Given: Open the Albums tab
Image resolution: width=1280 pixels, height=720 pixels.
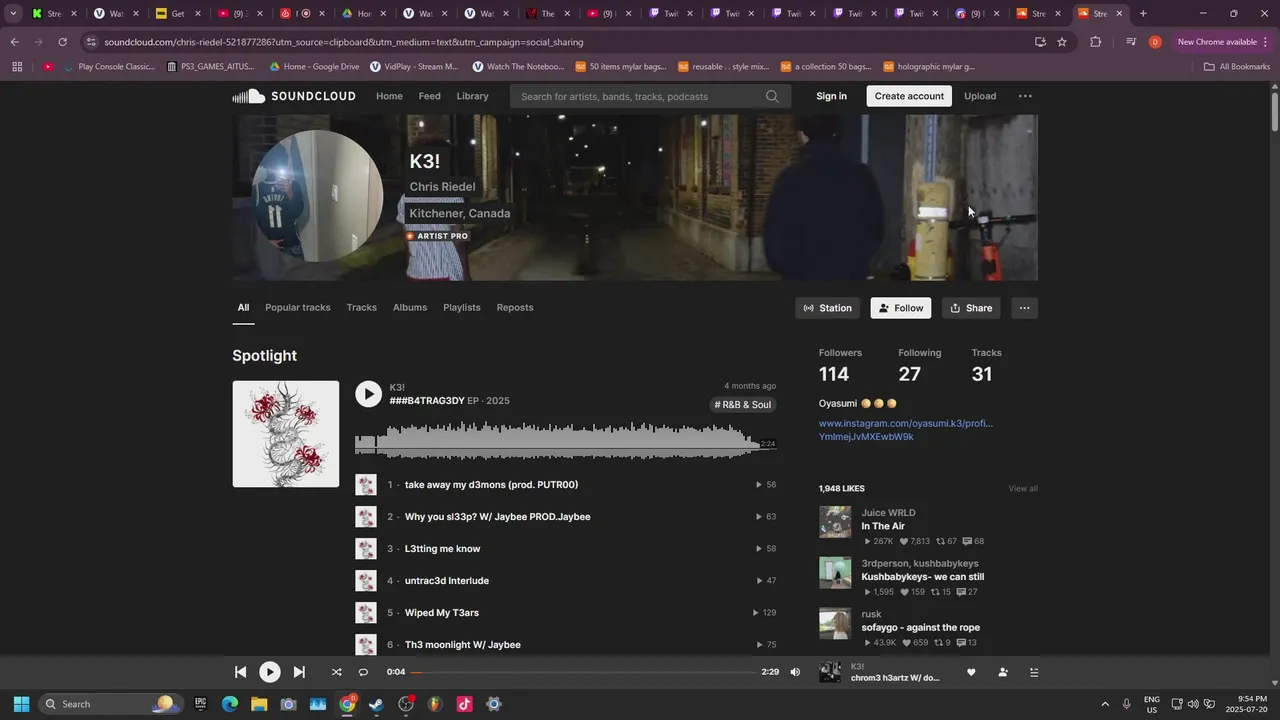Looking at the screenshot, I should click(410, 307).
